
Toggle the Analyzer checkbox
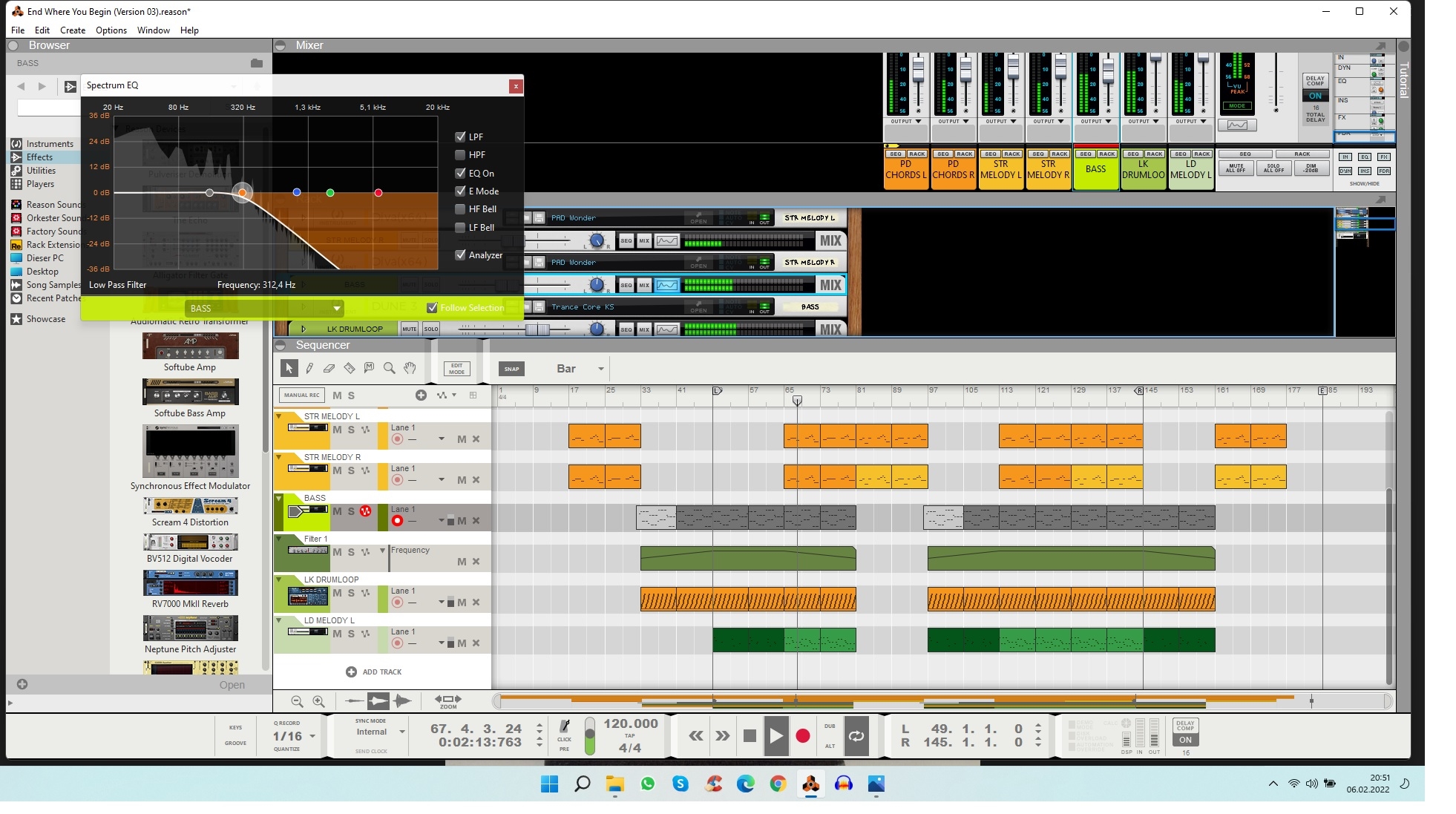point(460,255)
